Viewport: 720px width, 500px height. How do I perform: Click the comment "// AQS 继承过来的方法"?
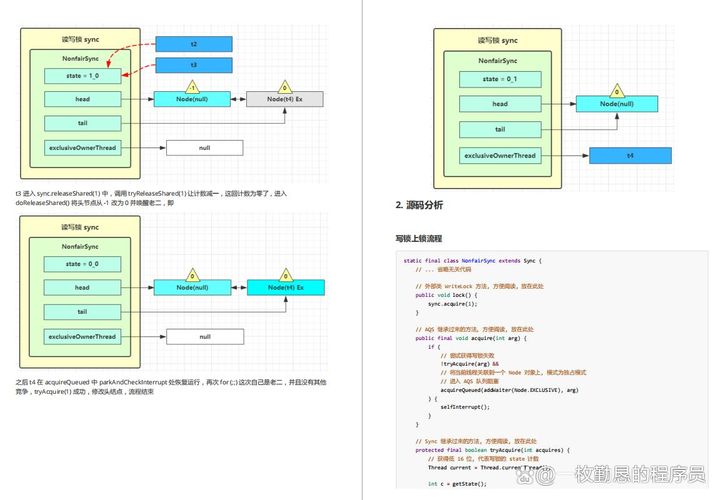click(474, 329)
